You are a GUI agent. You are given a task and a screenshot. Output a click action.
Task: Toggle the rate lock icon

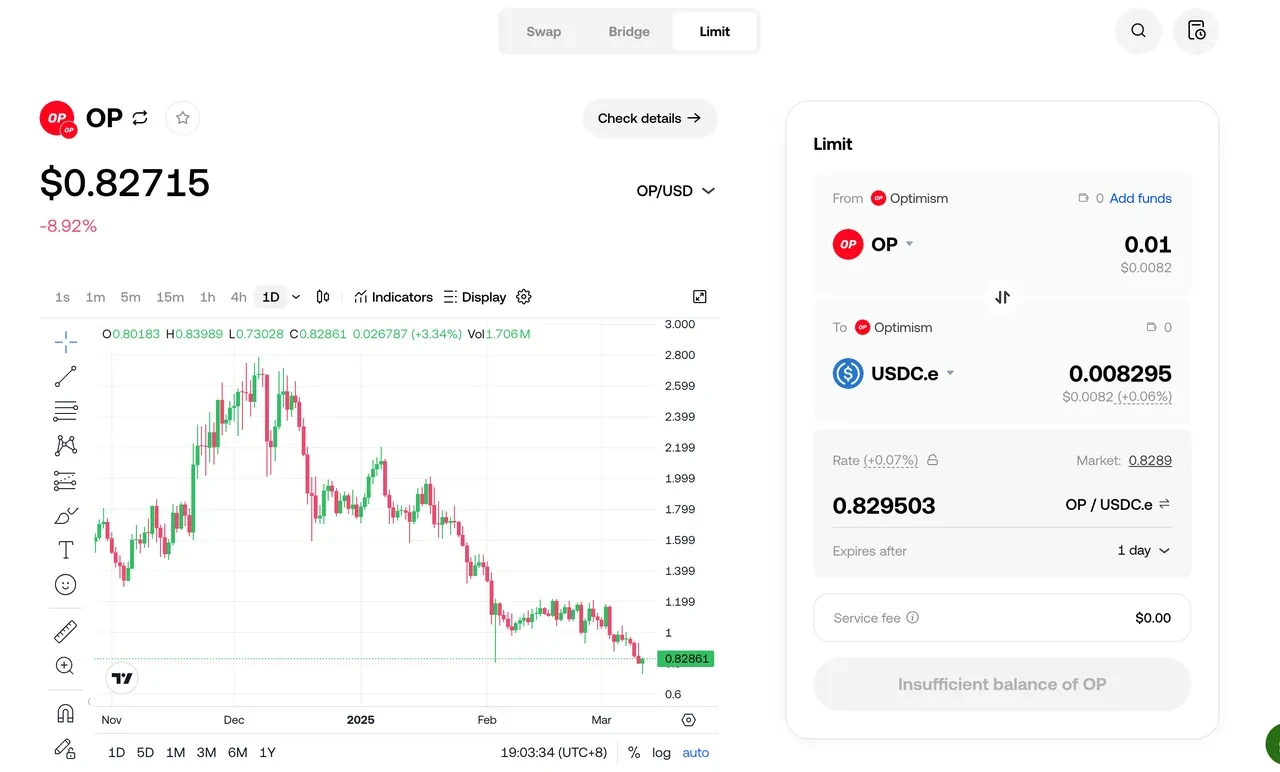click(x=932, y=461)
